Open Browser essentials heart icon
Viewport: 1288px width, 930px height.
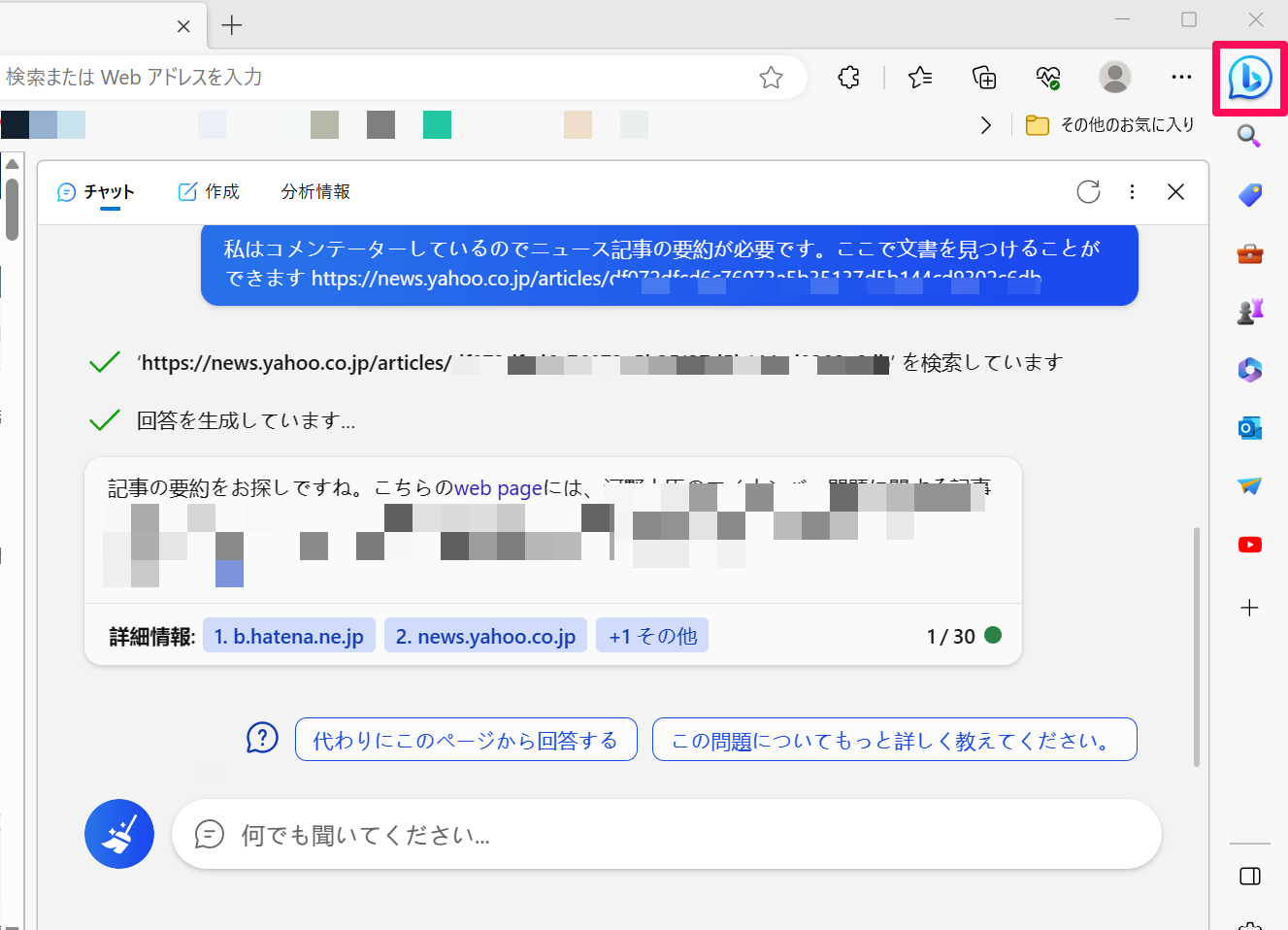point(1047,78)
